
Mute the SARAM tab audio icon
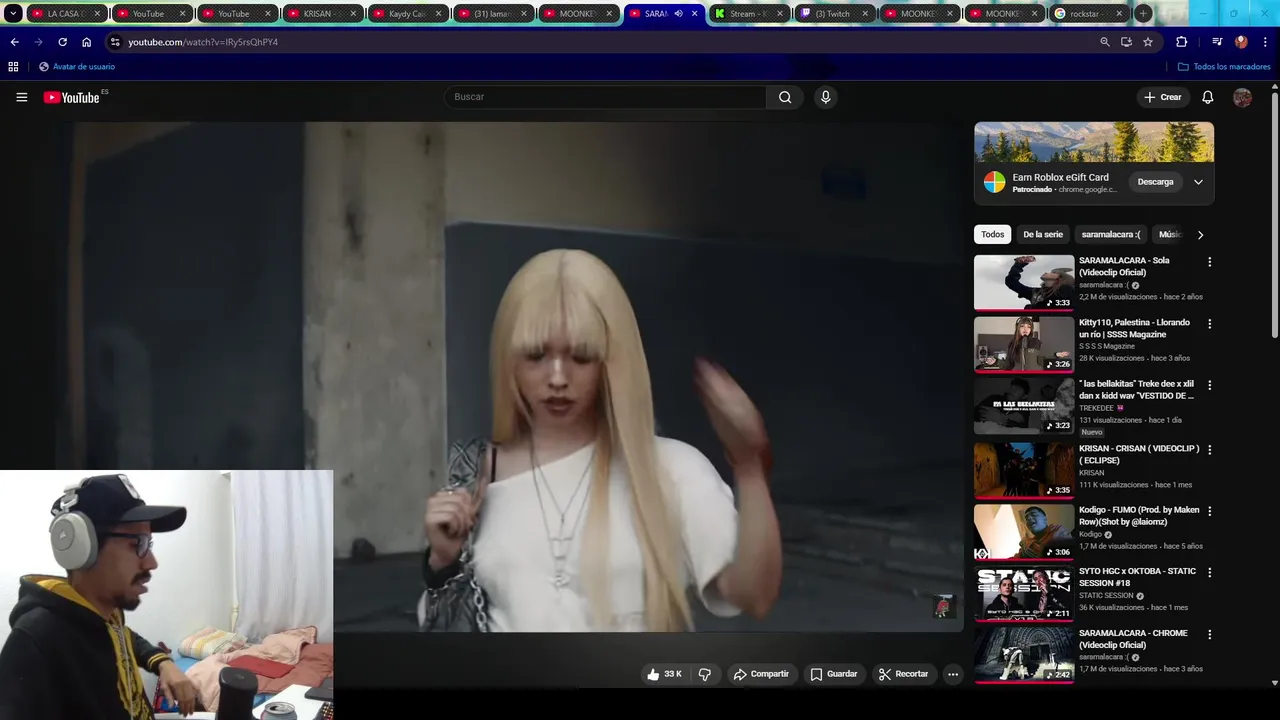point(679,14)
